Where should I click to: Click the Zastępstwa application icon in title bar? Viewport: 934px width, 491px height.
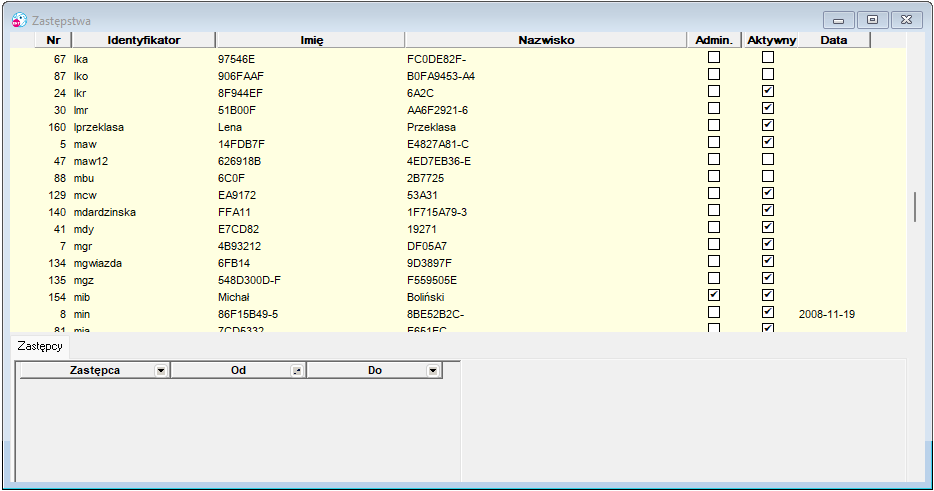[19, 20]
